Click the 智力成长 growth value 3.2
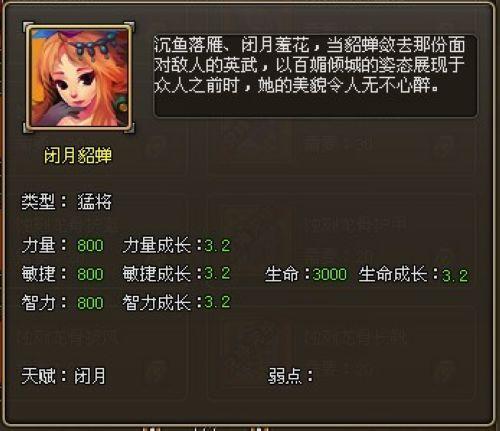 click(217, 302)
